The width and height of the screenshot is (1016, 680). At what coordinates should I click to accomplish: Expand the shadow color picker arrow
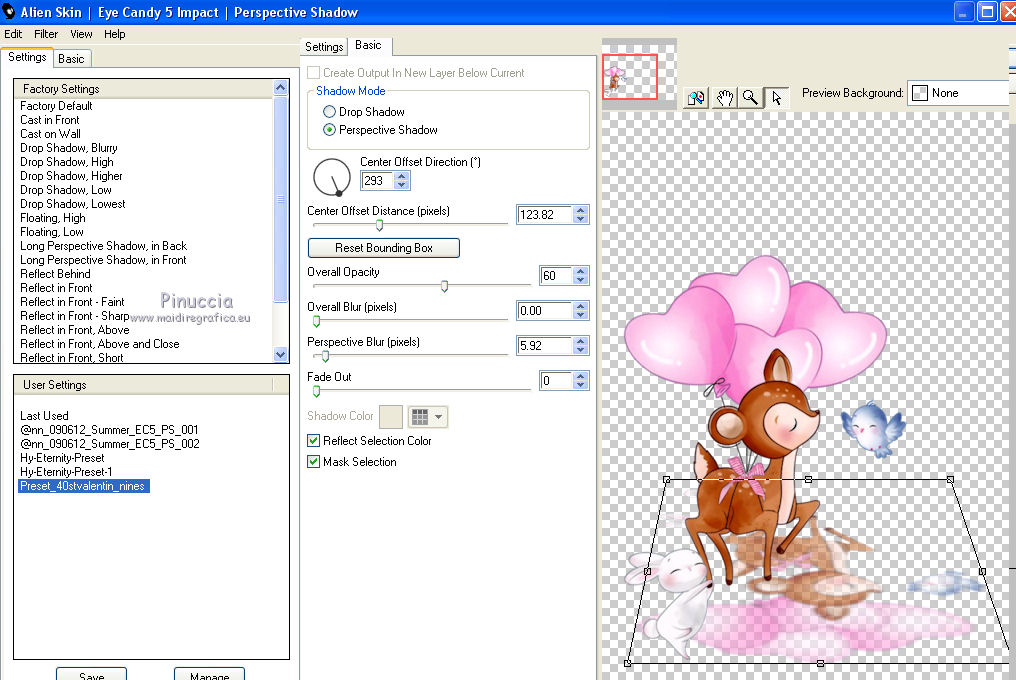tap(439, 417)
